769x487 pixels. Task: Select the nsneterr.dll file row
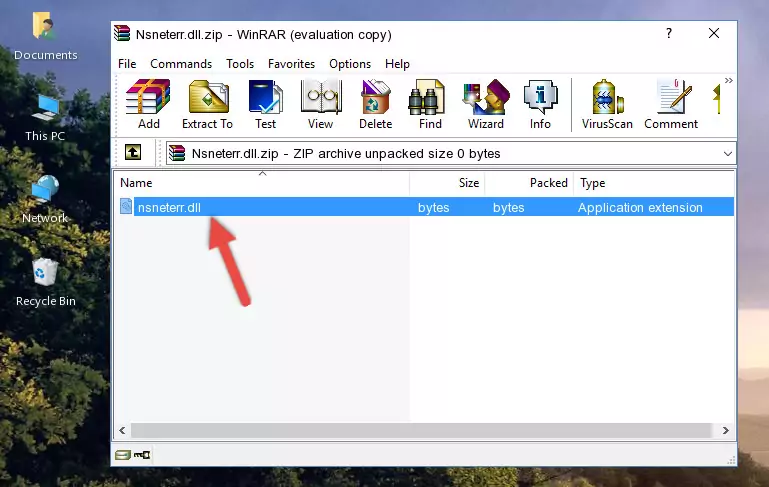coord(425,207)
